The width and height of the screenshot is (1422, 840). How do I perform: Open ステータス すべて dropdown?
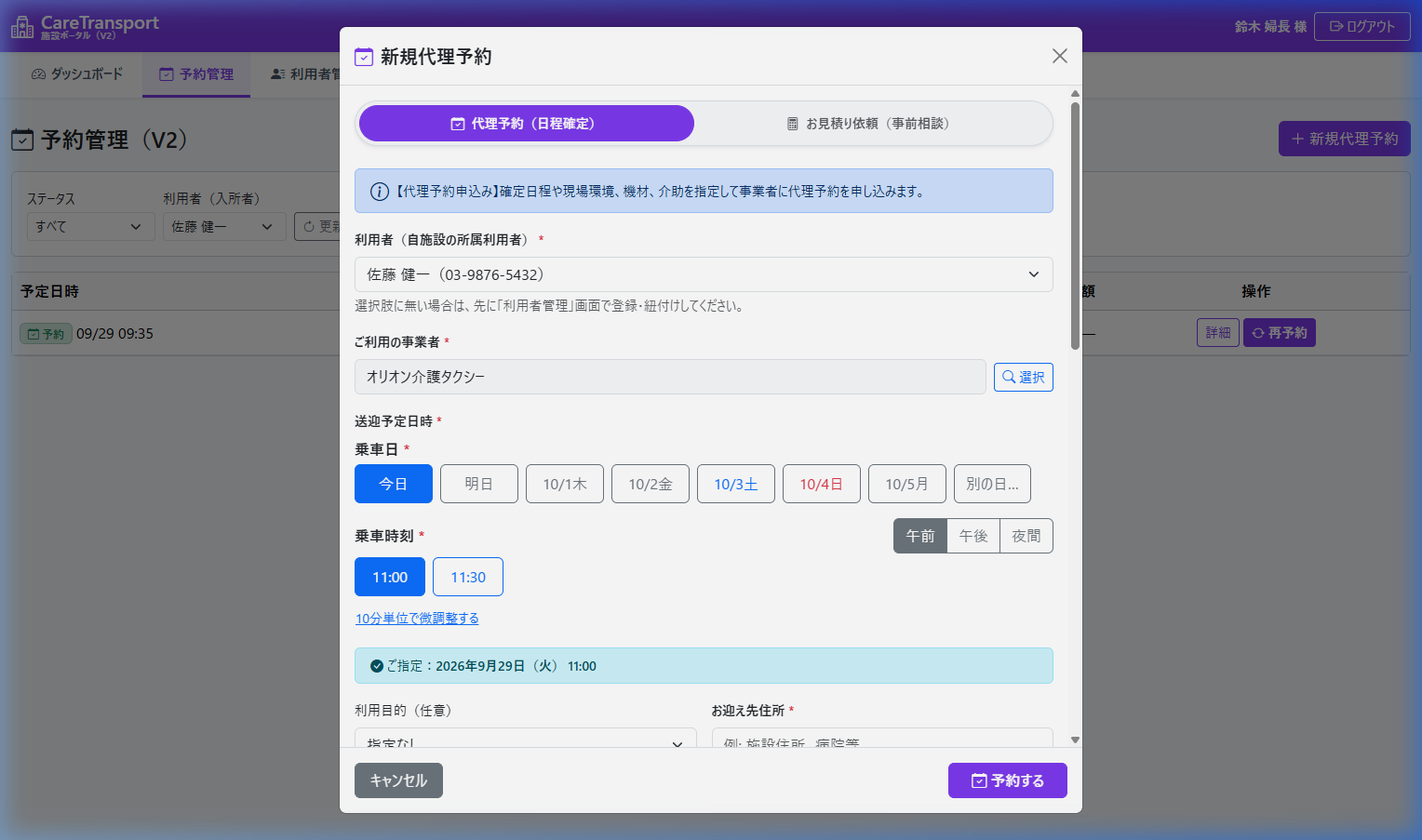(x=89, y=226)
